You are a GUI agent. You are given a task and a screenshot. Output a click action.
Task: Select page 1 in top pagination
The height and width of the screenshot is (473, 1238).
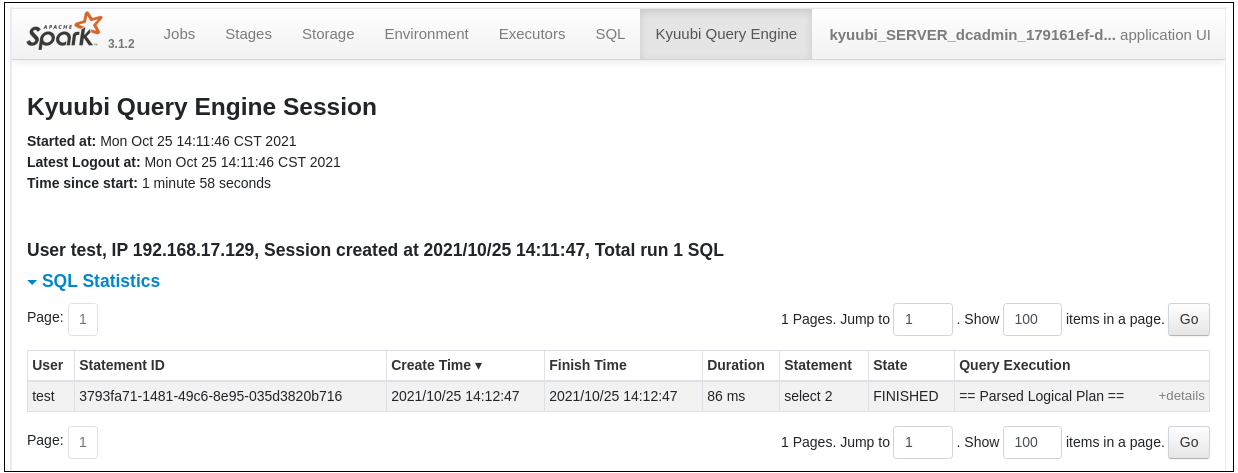coord(83,319)
